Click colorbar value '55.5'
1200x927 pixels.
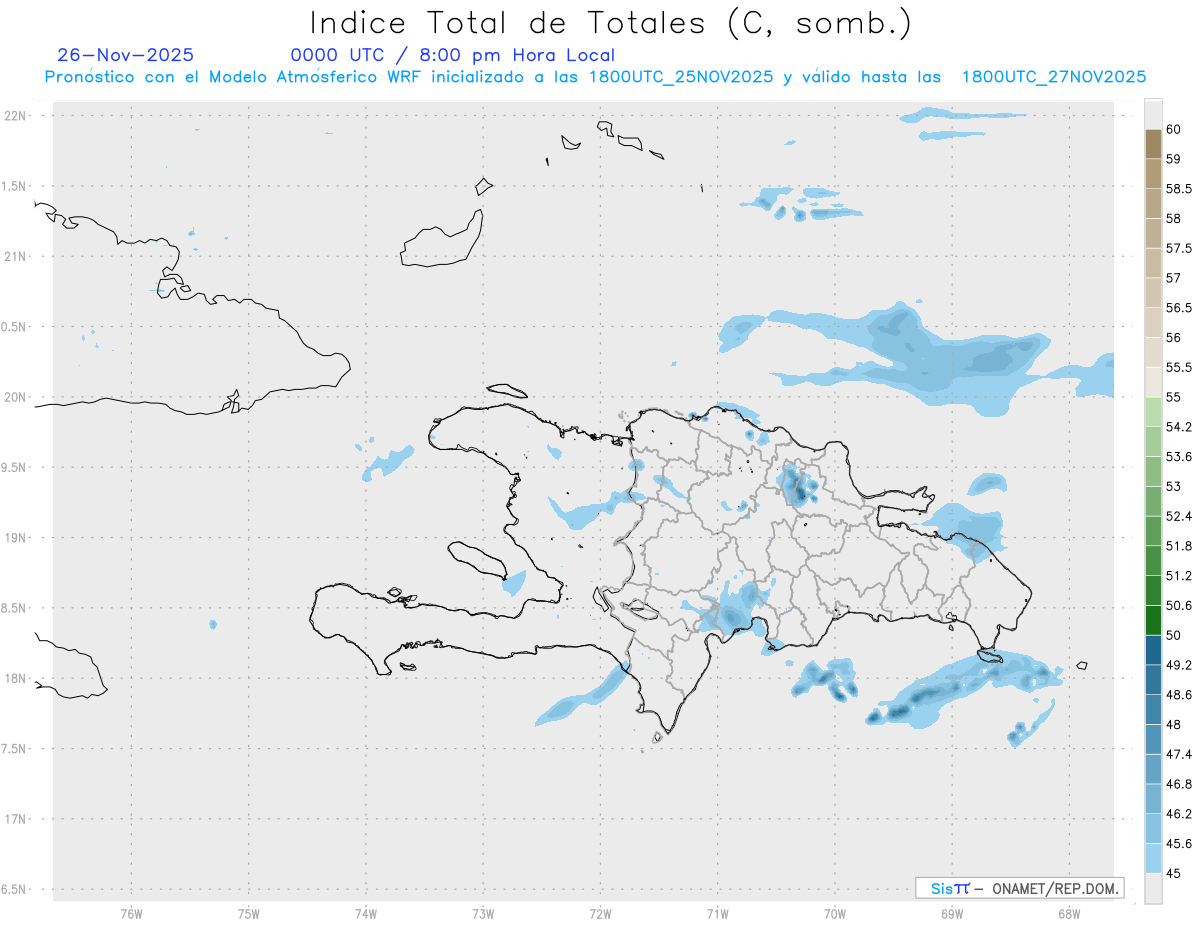[1179, 367]
